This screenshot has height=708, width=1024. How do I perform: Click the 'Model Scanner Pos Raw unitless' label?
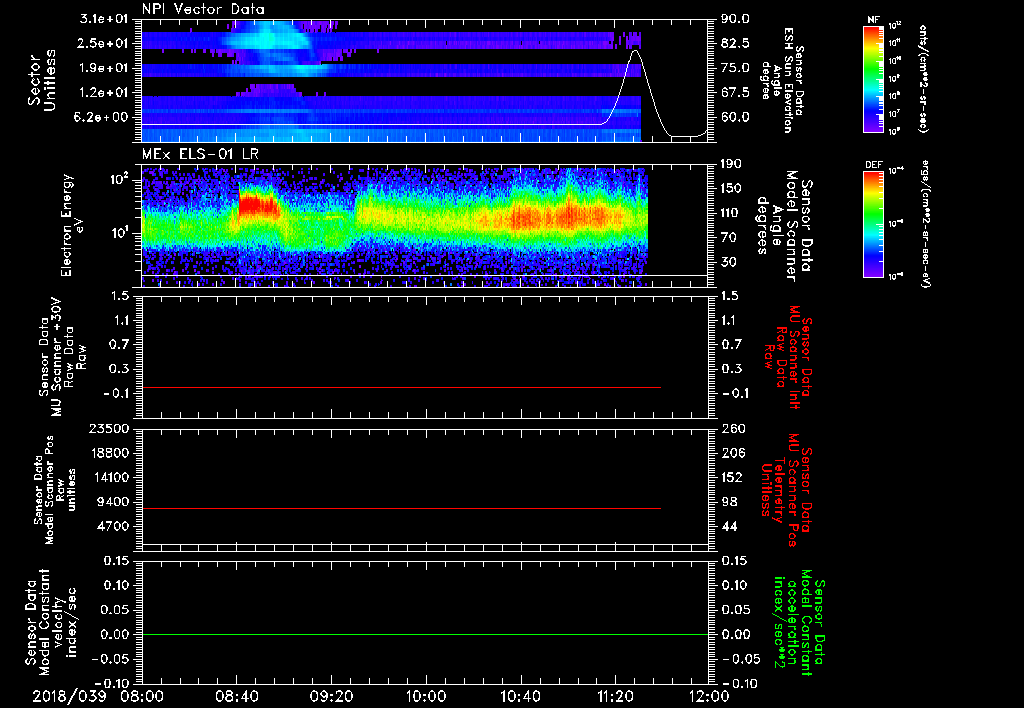pos(56,490)
